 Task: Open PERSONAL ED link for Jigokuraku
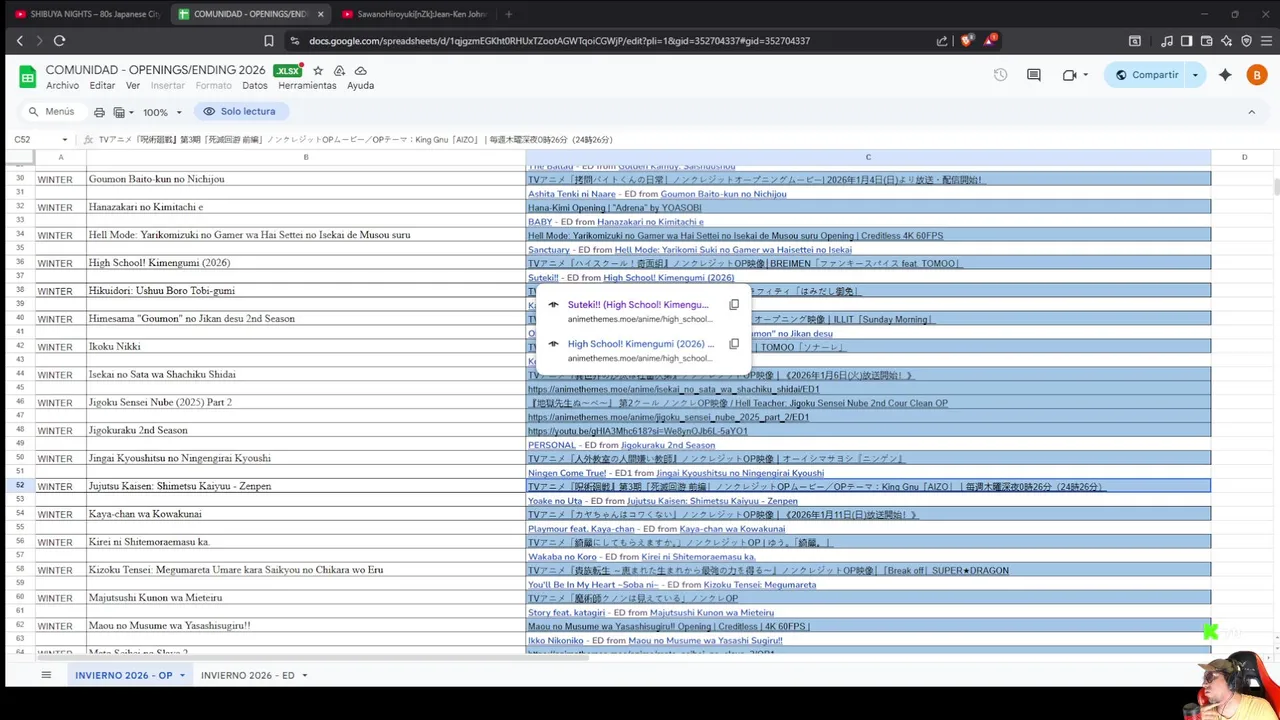[x=552, y=445]
